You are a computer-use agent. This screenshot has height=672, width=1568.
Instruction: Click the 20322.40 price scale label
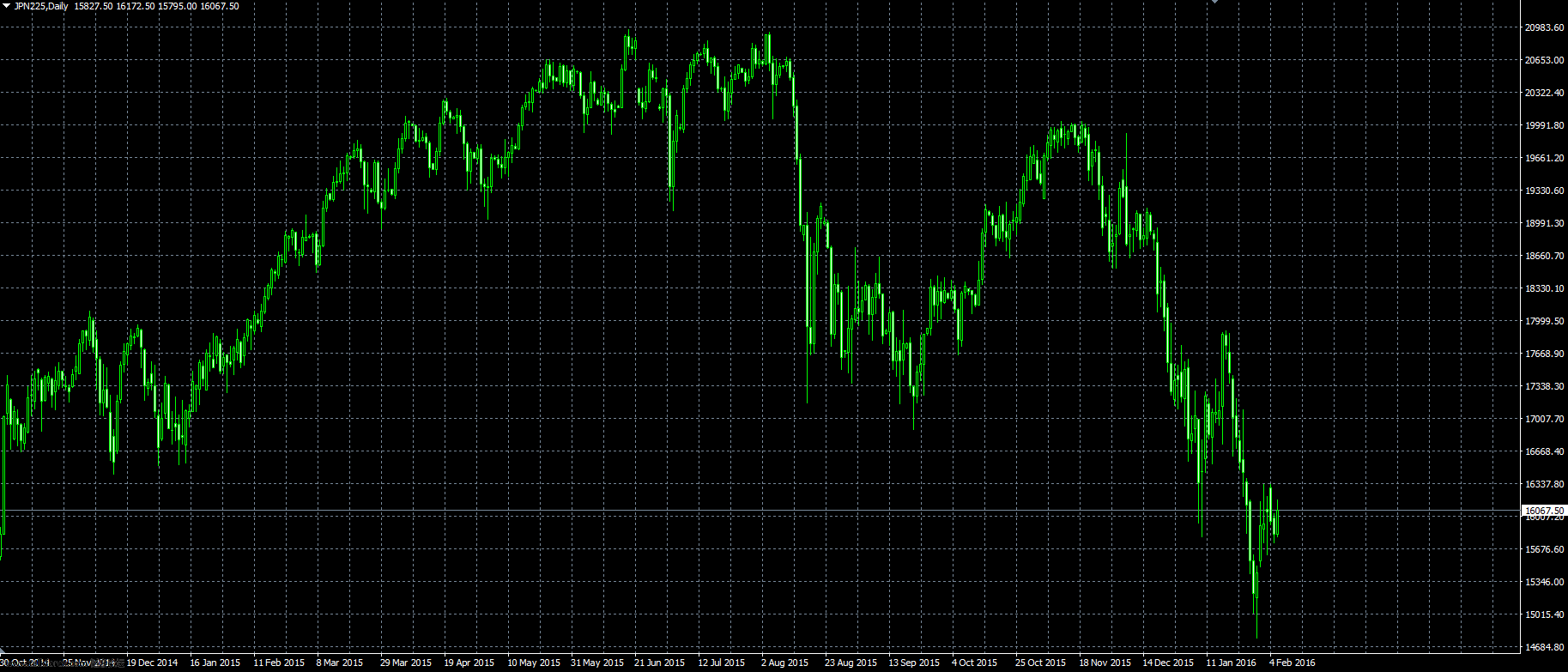[1544, 93]
